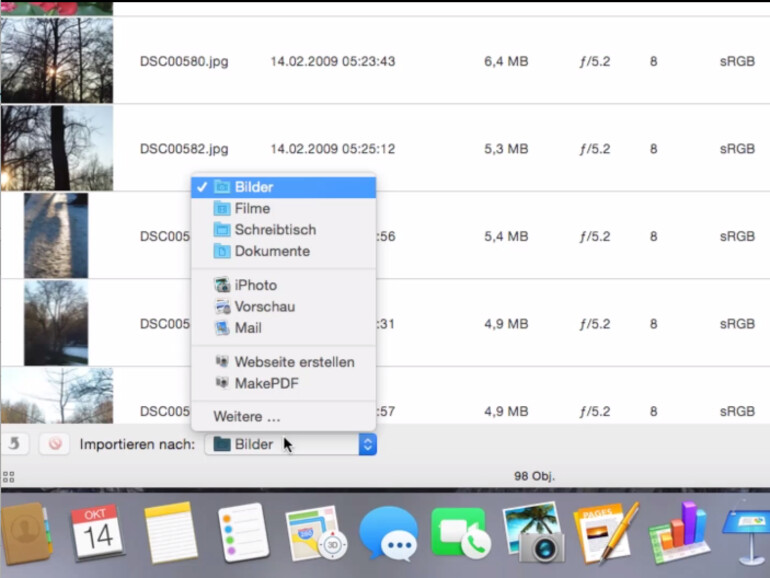Open Numbers from the Dock
This screenshot has height=578, width=770.
[679, 533]
